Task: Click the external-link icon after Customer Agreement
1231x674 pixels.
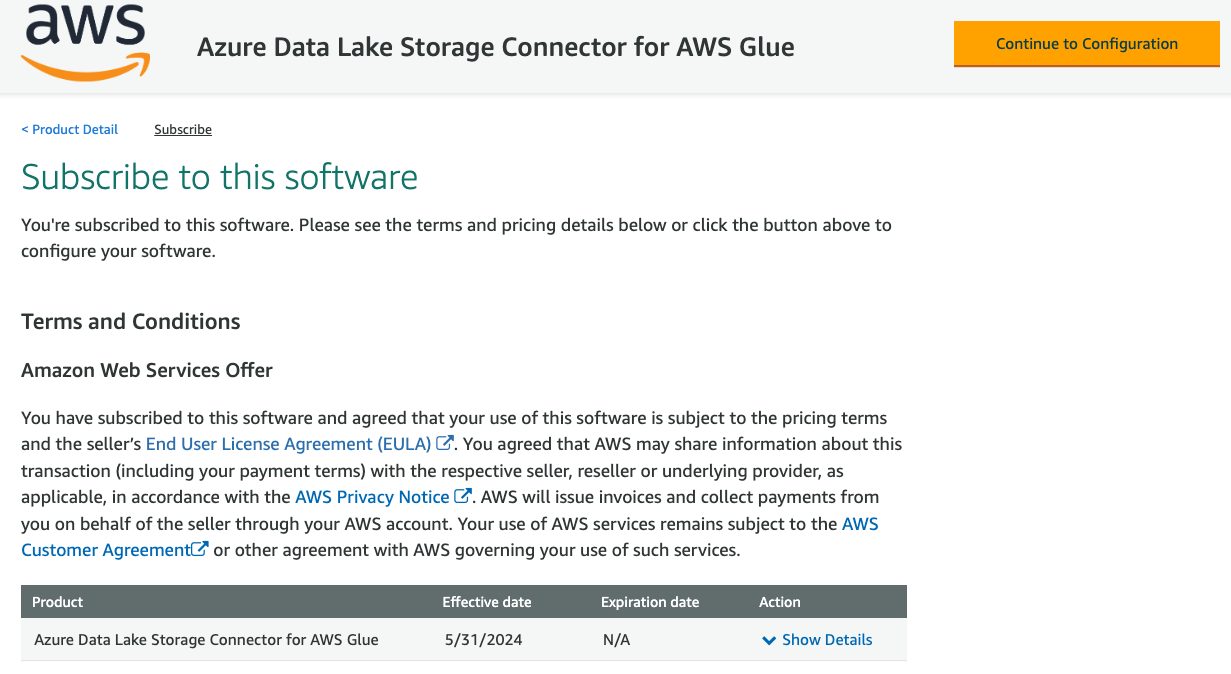Action: (200, 549)
